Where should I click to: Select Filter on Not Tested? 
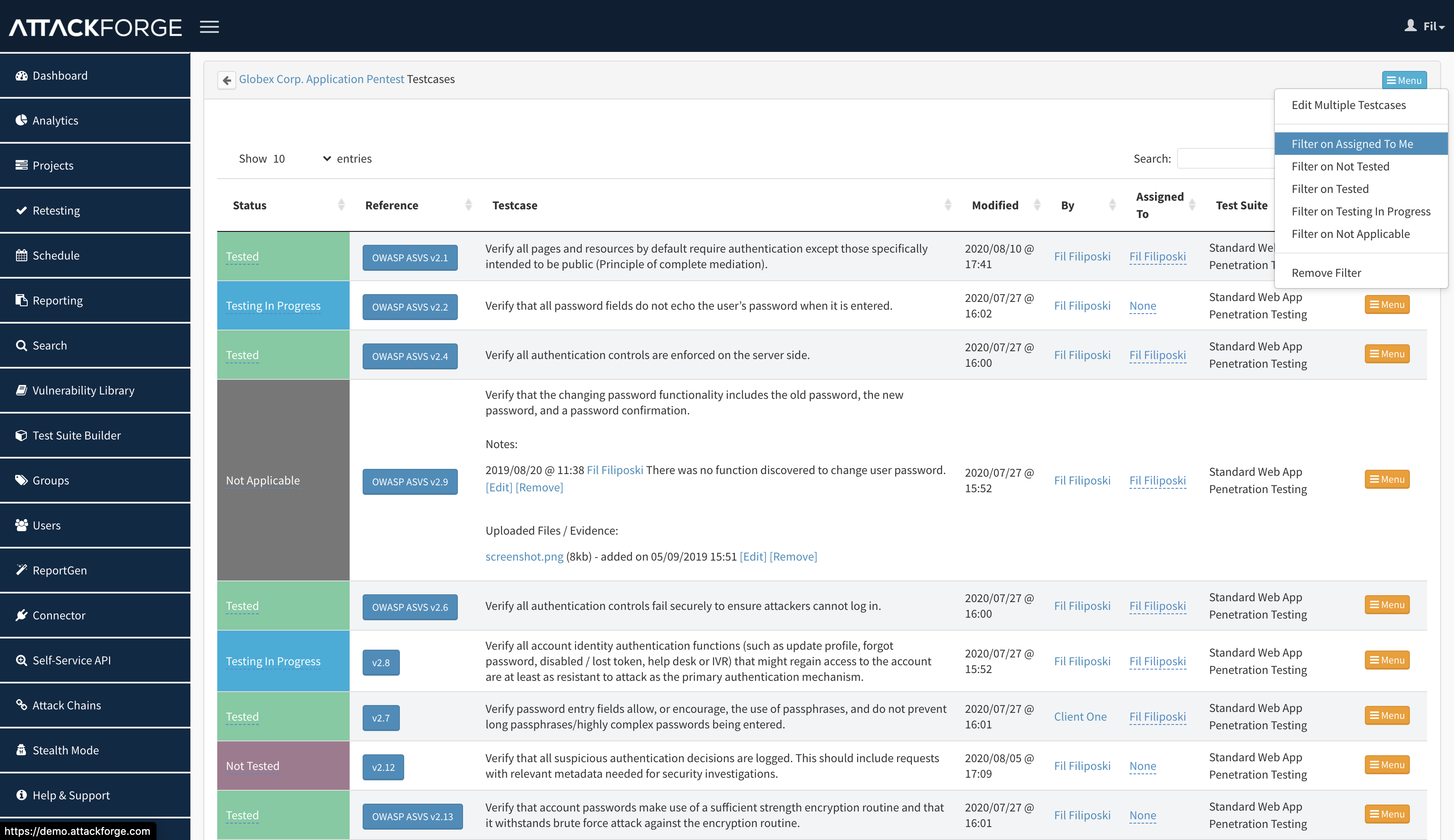click(1361, 166)
